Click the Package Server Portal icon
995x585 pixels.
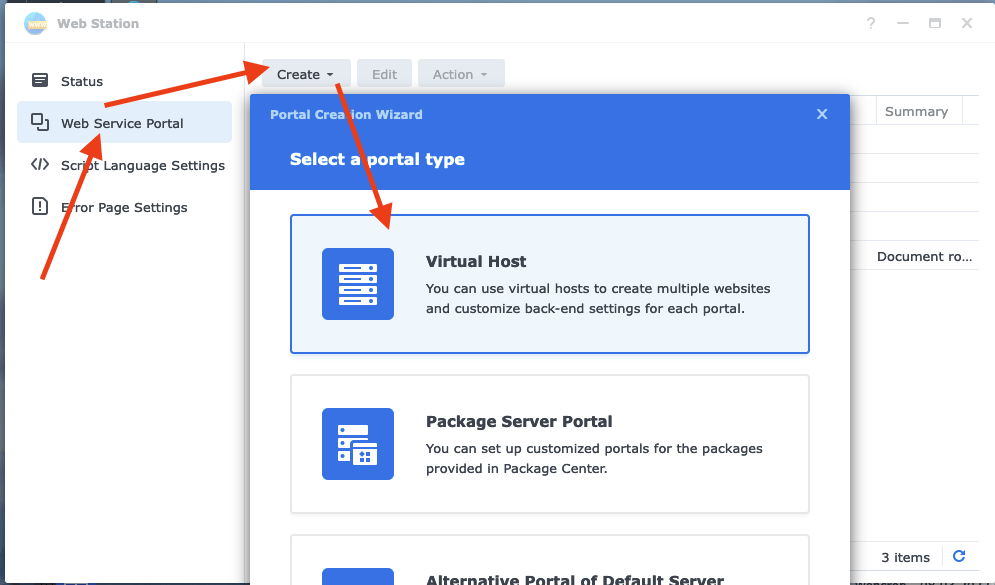click(x=357, y=443)
